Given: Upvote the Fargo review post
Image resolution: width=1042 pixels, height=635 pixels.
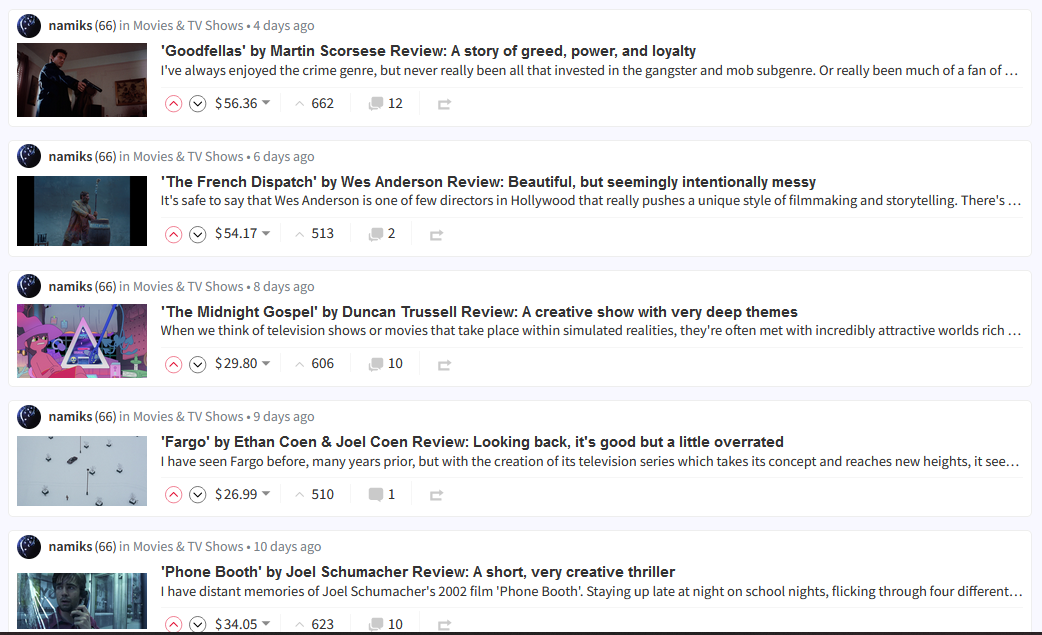Looking at the screenshot, I should point(173,494).
